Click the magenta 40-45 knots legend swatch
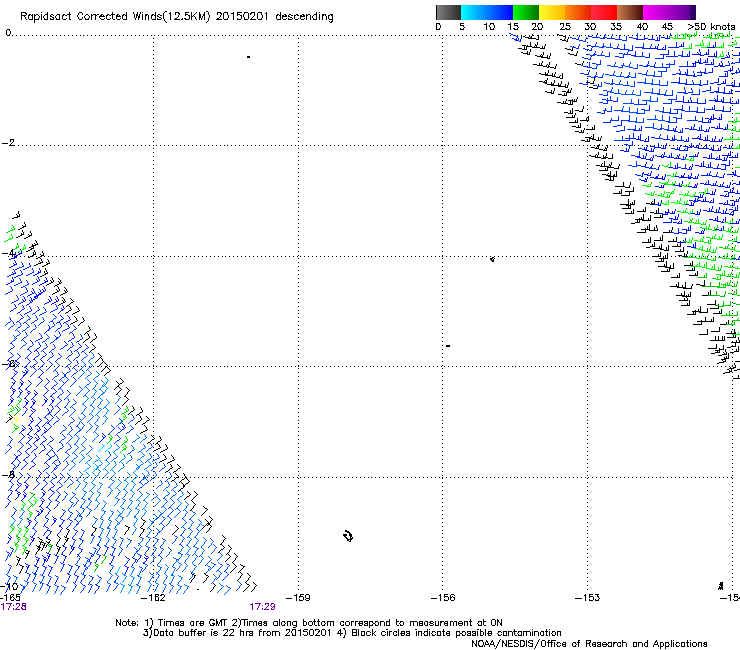The height and width of the screenshot is (650, 740). click(656, 12)
